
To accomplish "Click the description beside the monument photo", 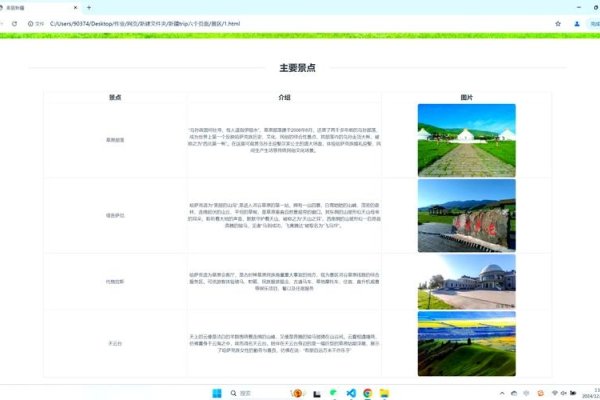I will pos(284,216).
